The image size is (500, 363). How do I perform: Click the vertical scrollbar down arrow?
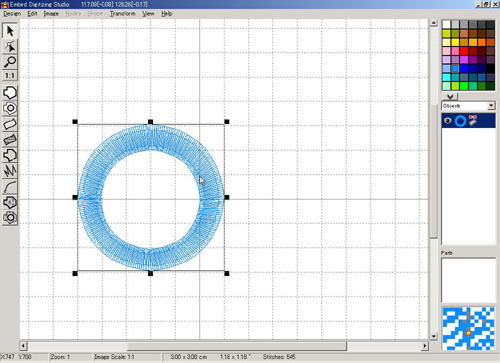pos(433,336)
